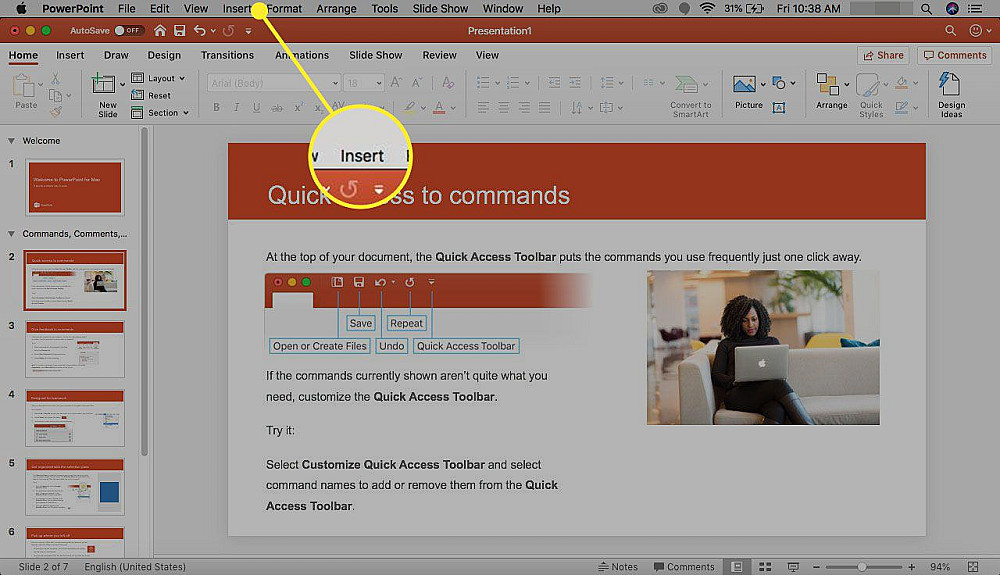The image size is (1000, 575).
Task: Collapse the Welcome section triangle
Action: [x=11, y=141]
